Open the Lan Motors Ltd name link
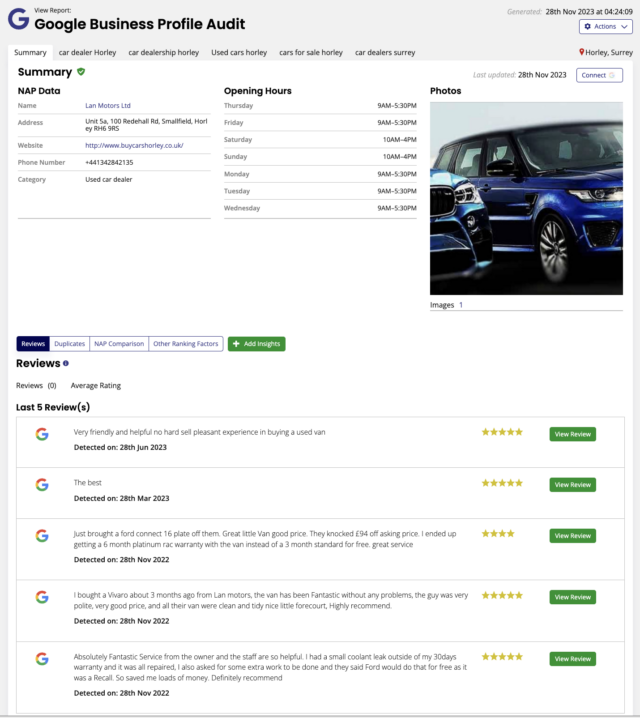 108,105
